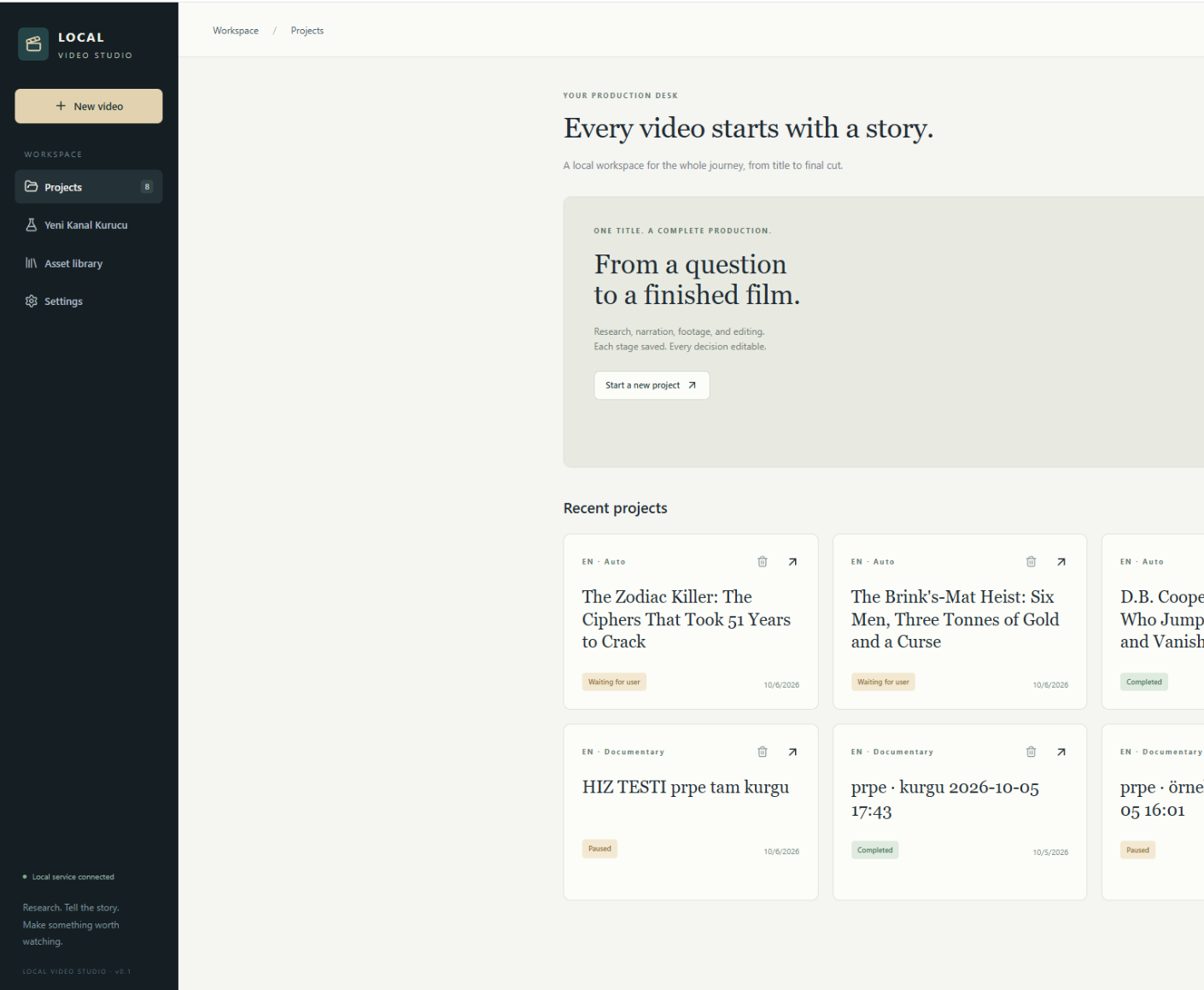Screen dimensions: 1204x990
Task: Click the Projects count badge showing 8
Action: [147, 187]
